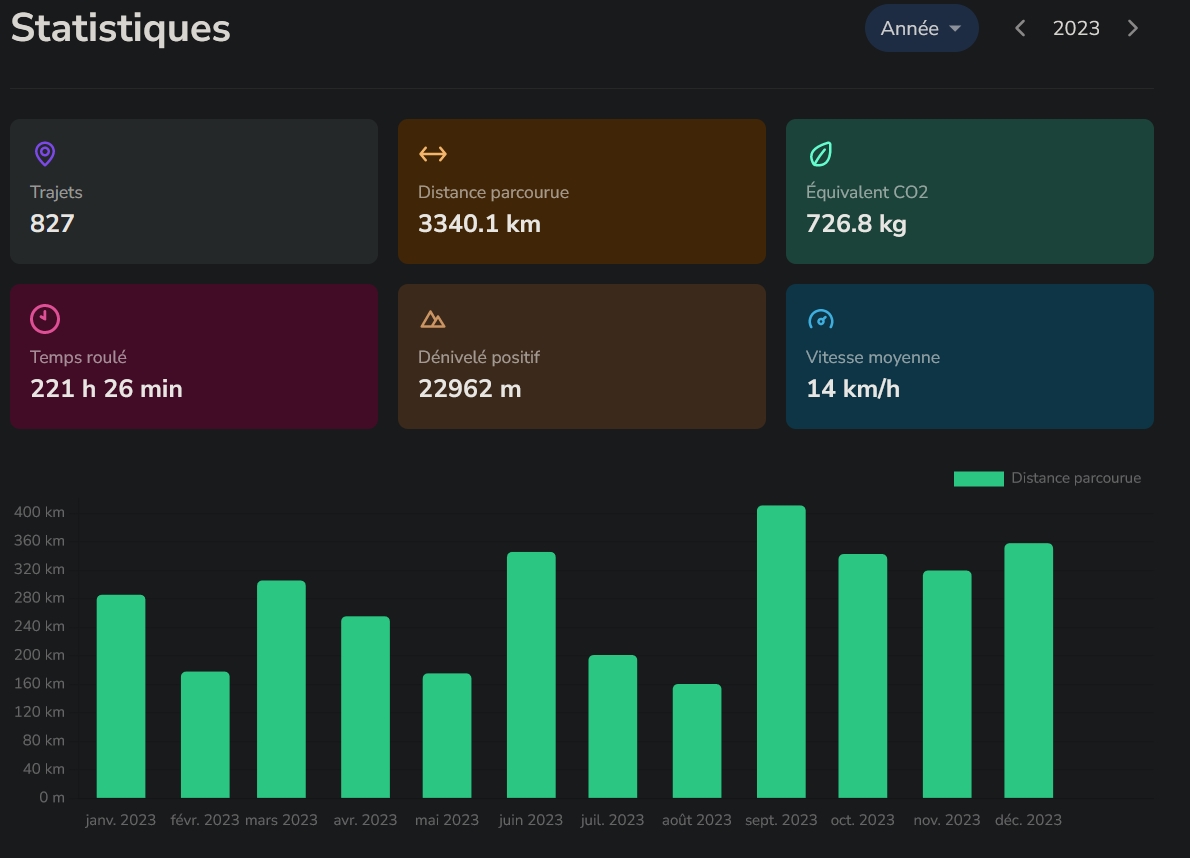Click the Statistiques page heading
This screenshot has height=858, width=1190.
(x=121, y=28)
